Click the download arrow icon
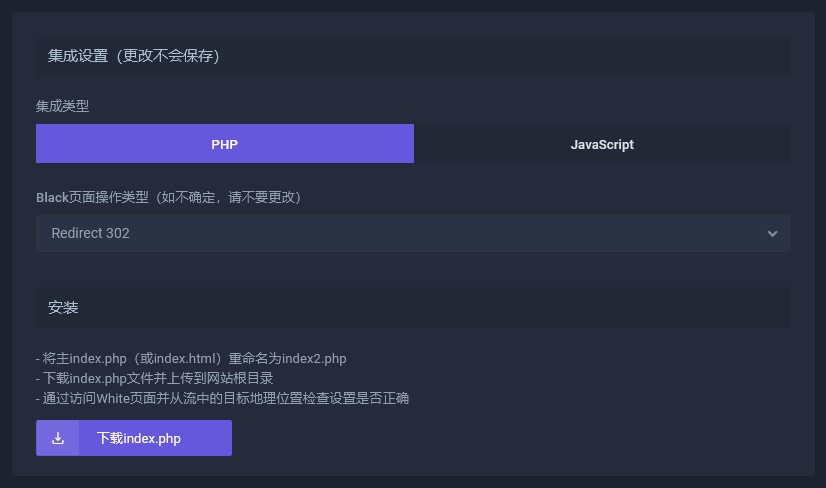826x488 pixels. pyautogui.click(x=58, y=438)
